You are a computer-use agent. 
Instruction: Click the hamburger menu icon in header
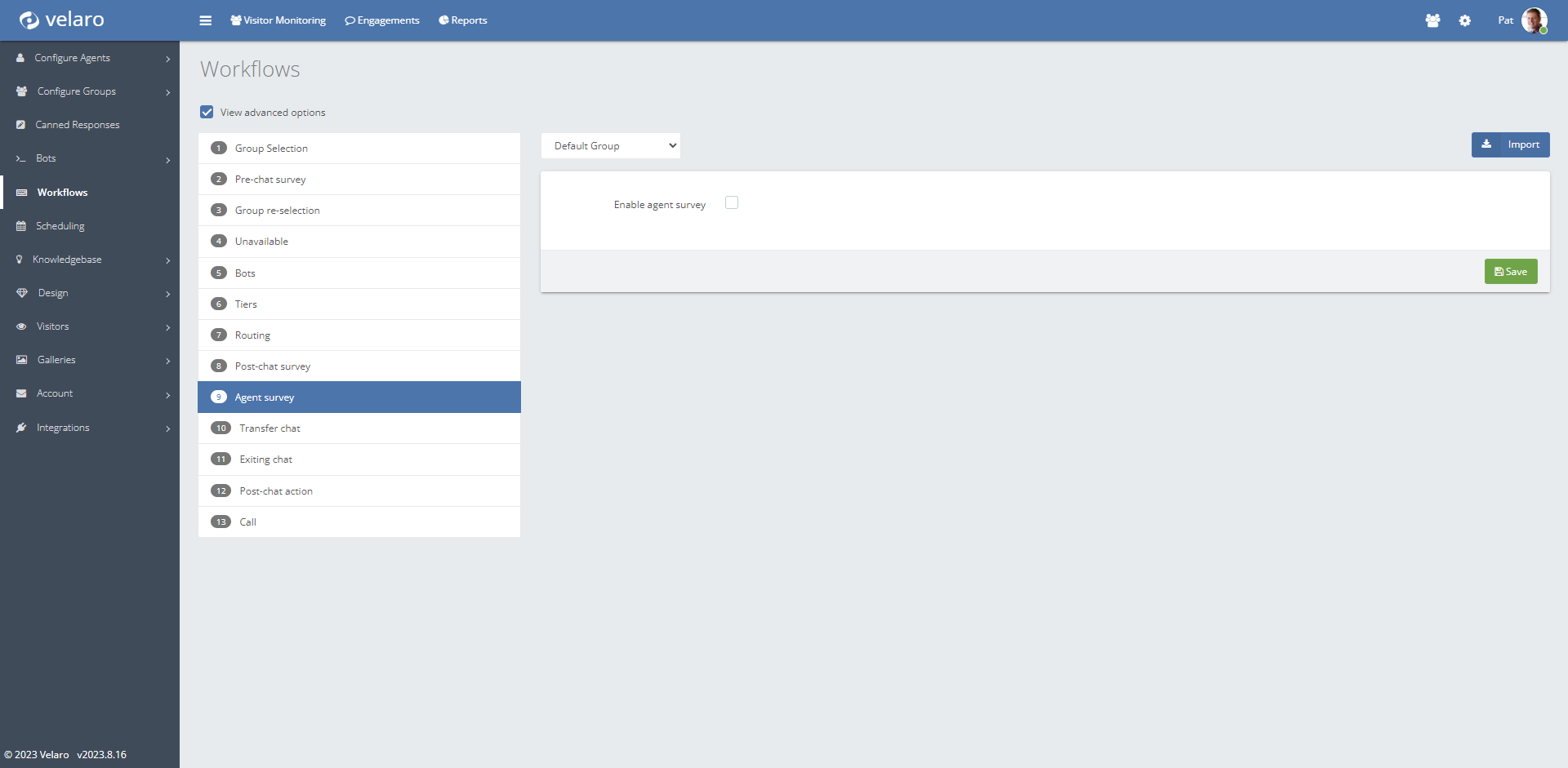tap(205, 20)
